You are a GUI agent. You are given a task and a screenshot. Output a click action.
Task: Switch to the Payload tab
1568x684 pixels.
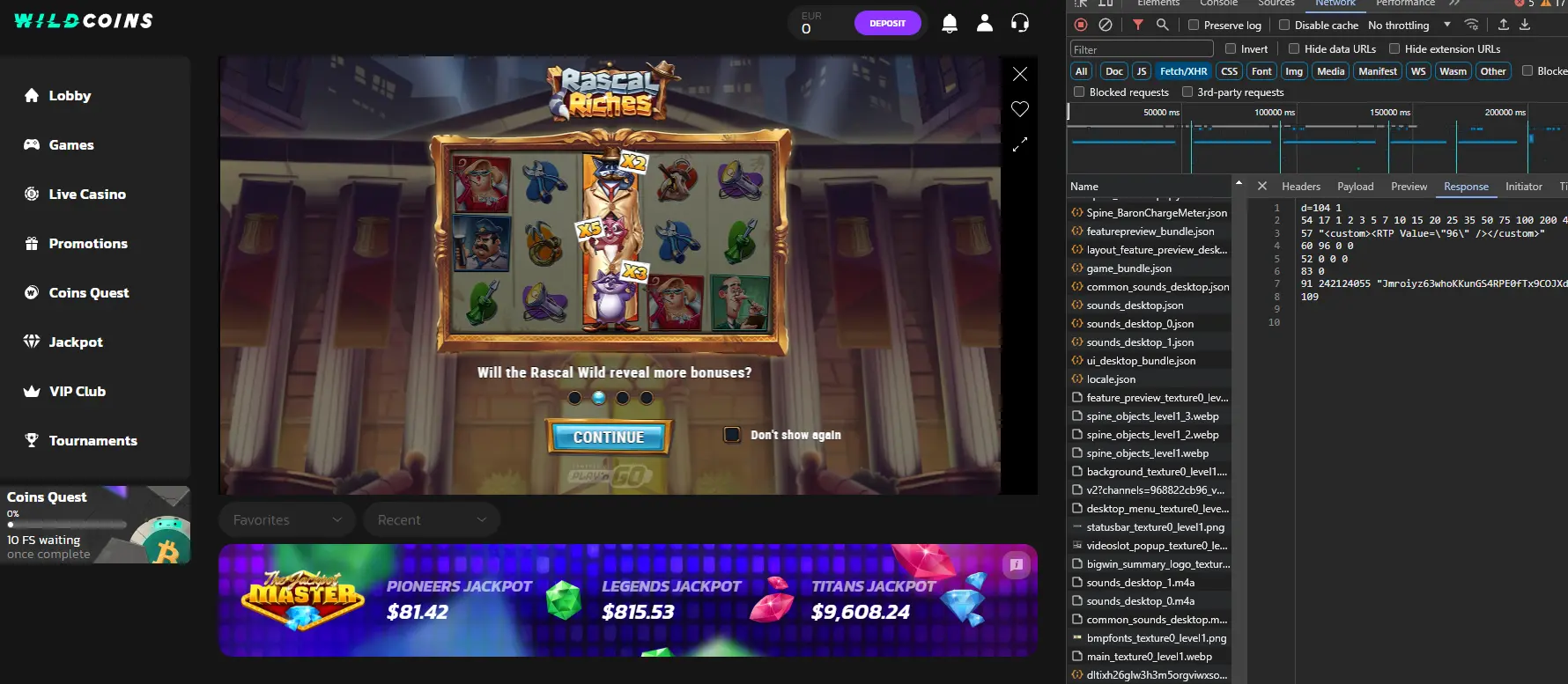(1356, 186)
